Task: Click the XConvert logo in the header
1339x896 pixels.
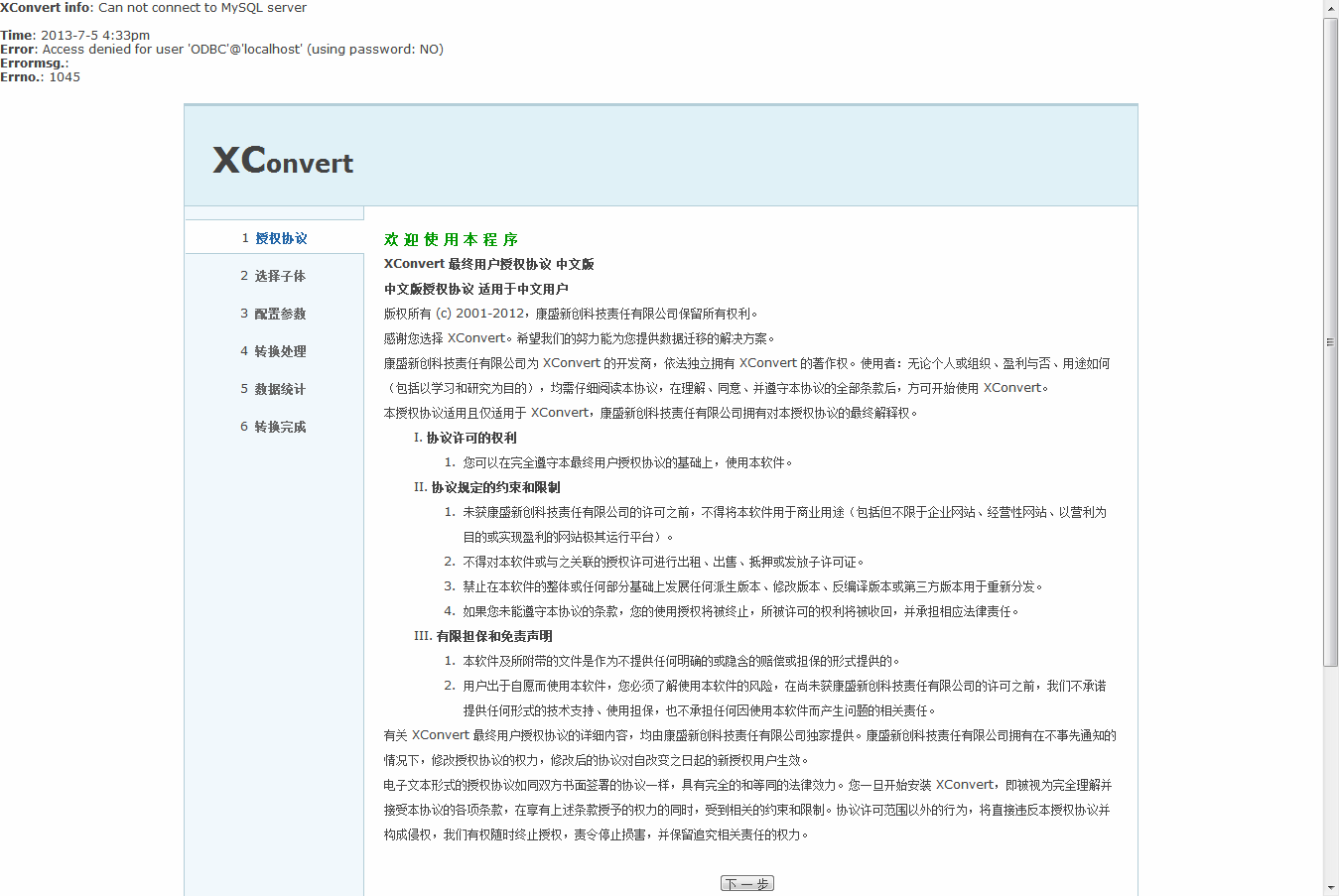Action: point(283,161)
